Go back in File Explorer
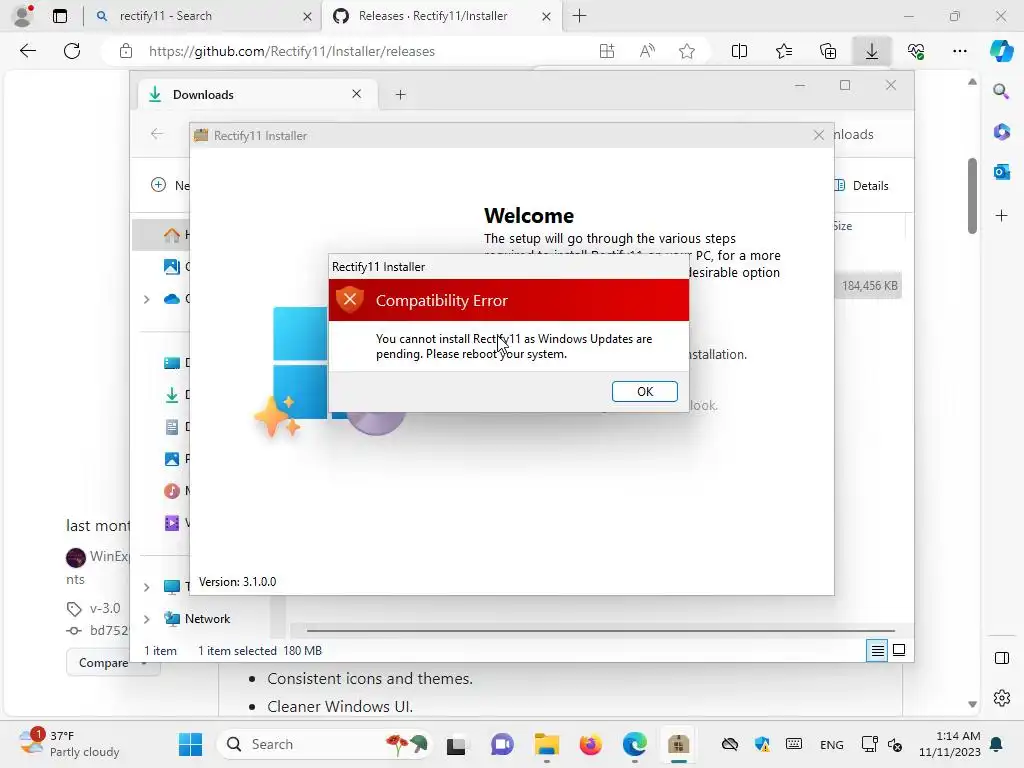Image resolution: width=1024 pixels, height=768 pixels. [x=157, y=134]
